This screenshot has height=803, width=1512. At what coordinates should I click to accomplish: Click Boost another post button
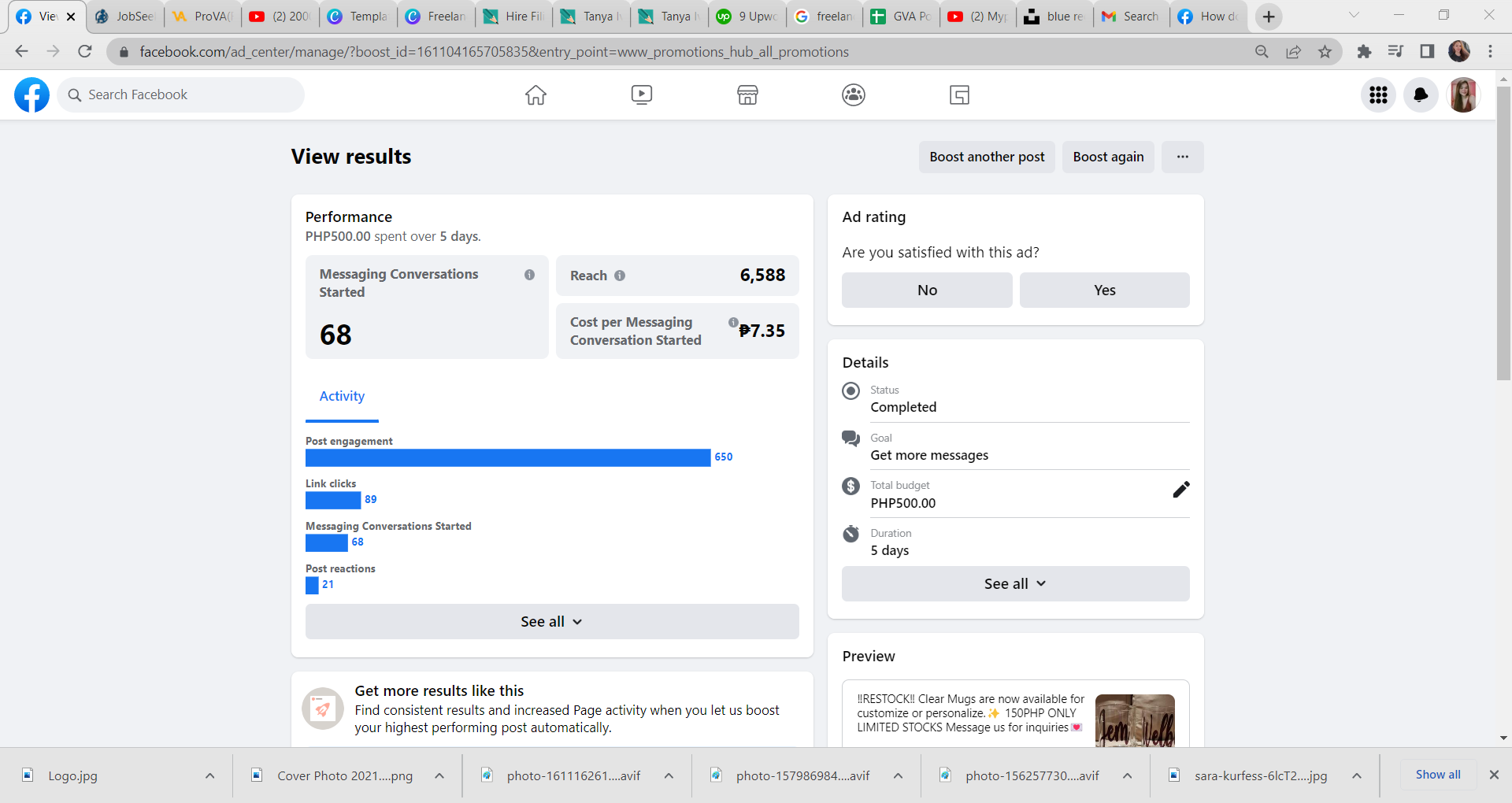coord(987,157)
